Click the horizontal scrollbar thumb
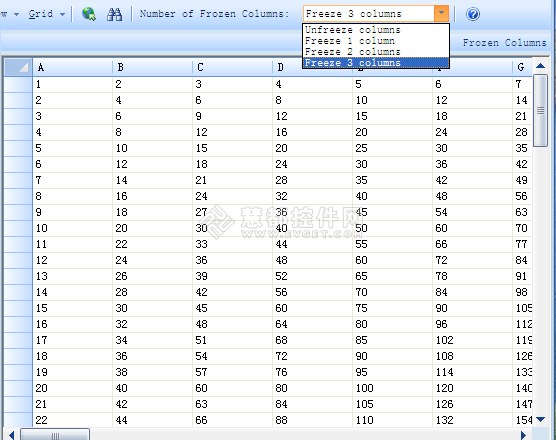This screenshot has width=556, height=440. [x=55, y=435]
